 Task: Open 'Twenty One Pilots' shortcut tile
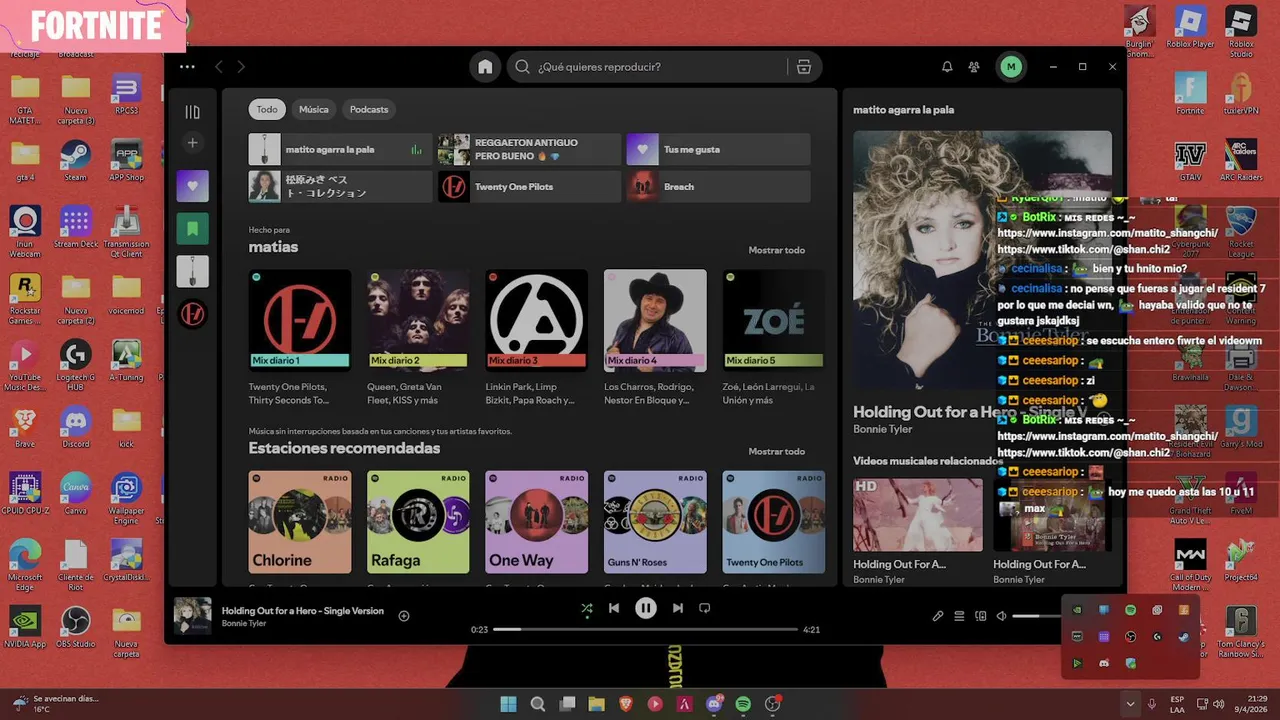[529, 187]
